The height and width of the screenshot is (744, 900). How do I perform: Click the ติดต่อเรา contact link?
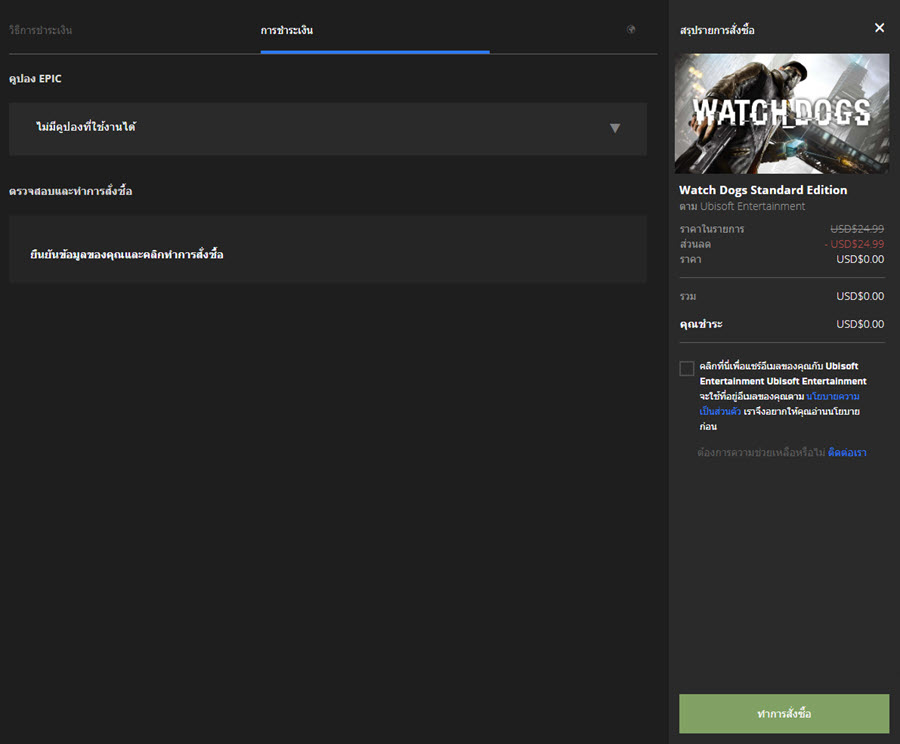tap(847, 452)
